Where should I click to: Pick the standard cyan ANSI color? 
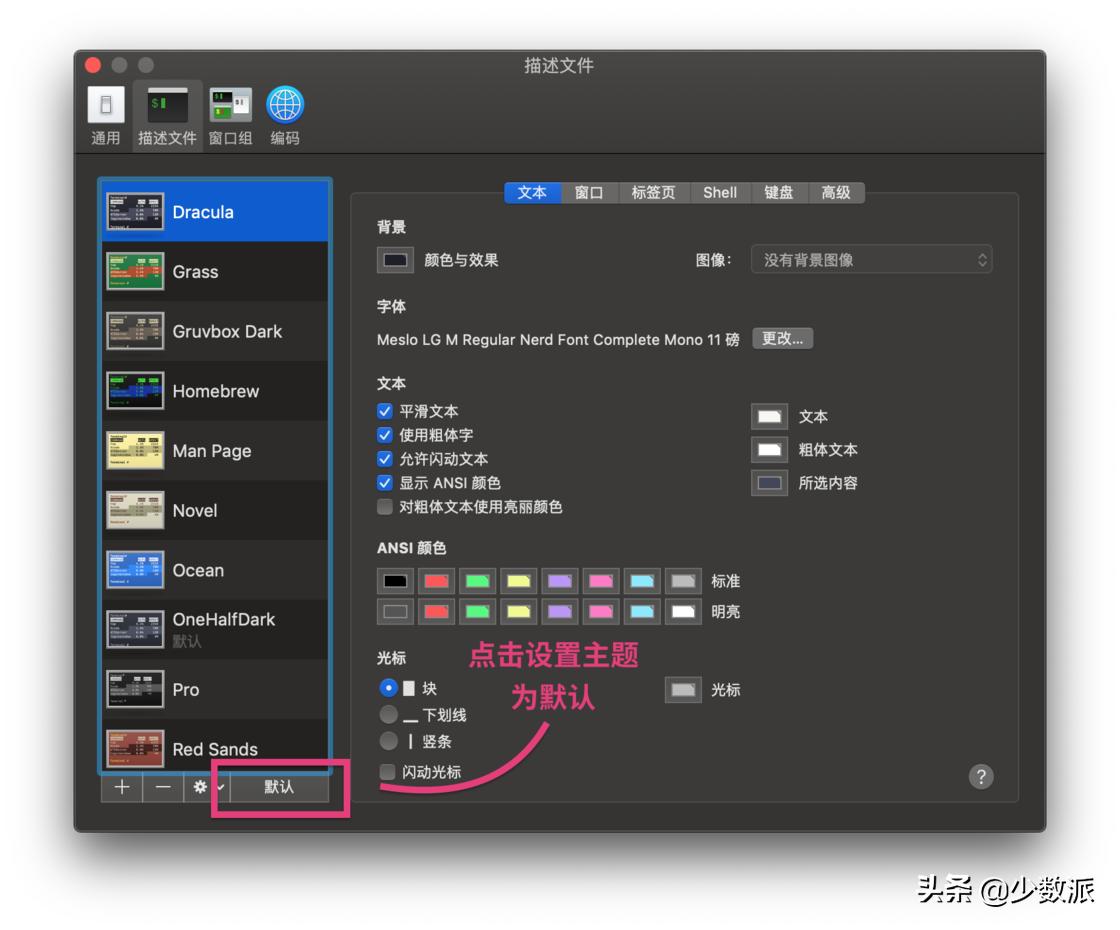click(642, 581)
